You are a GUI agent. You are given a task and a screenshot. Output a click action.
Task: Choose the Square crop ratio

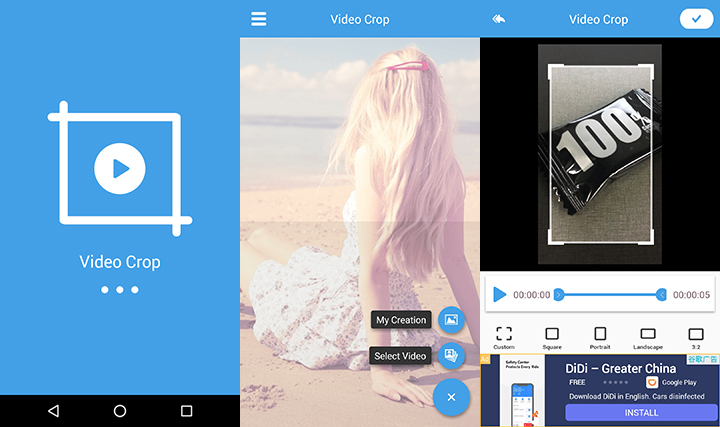[552, 337]
